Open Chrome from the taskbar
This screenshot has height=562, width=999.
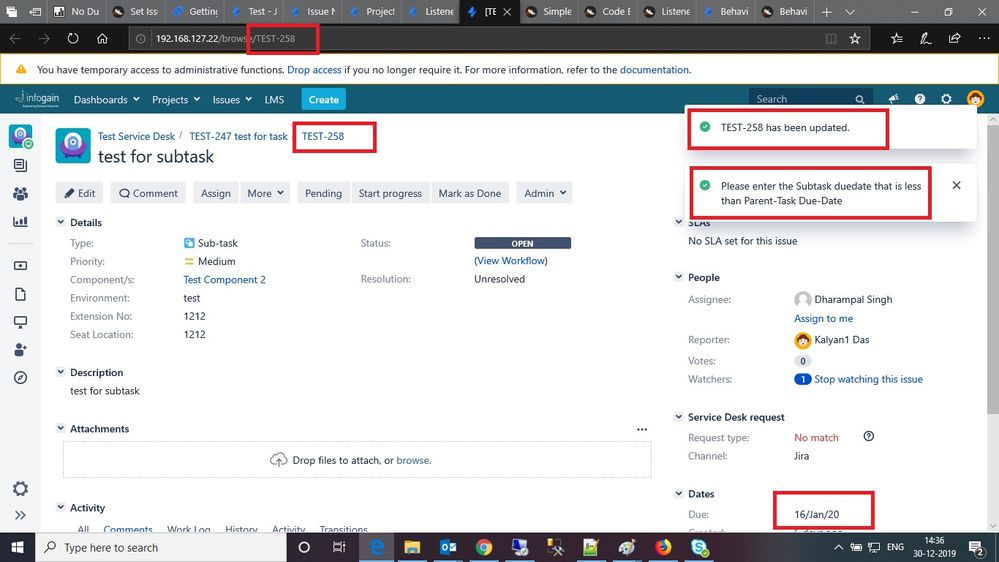[x=484, y=547]
